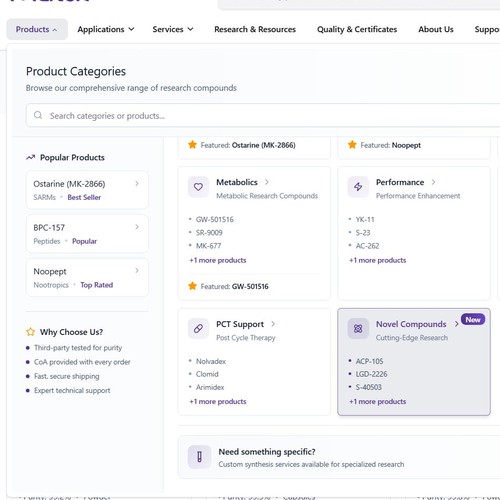Open Quality & Certificates menu item
500x500 pixels.
click(357, 29)
